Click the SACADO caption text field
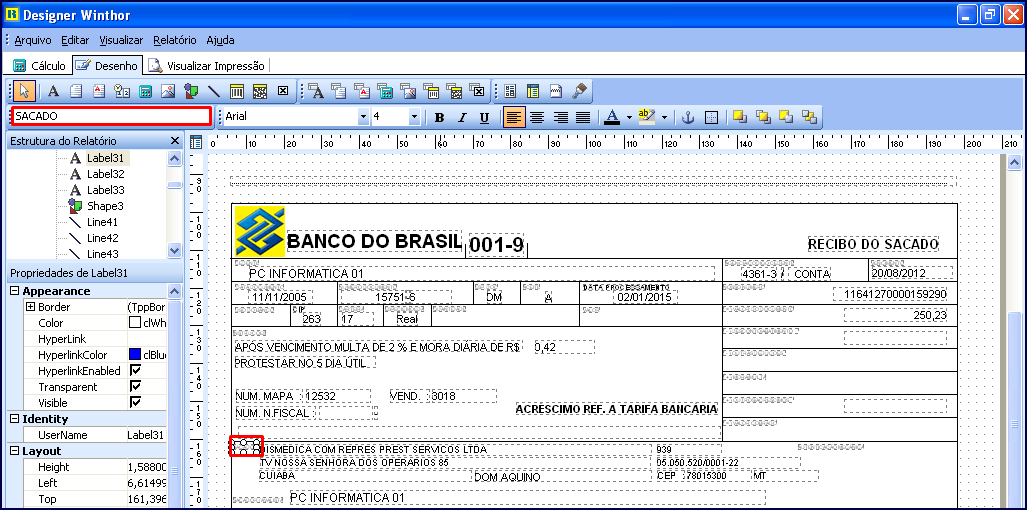 point(112,117)
